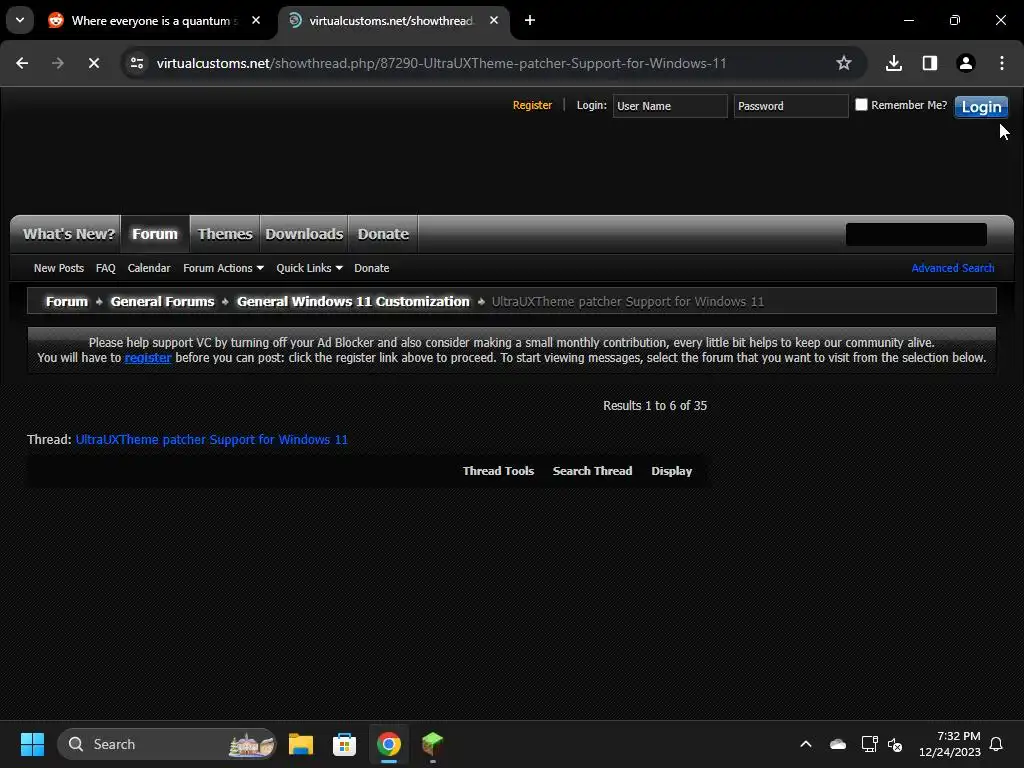1024x768 pixels.
Task: Go to Forum breadcrumb
Action: (67, 301)
